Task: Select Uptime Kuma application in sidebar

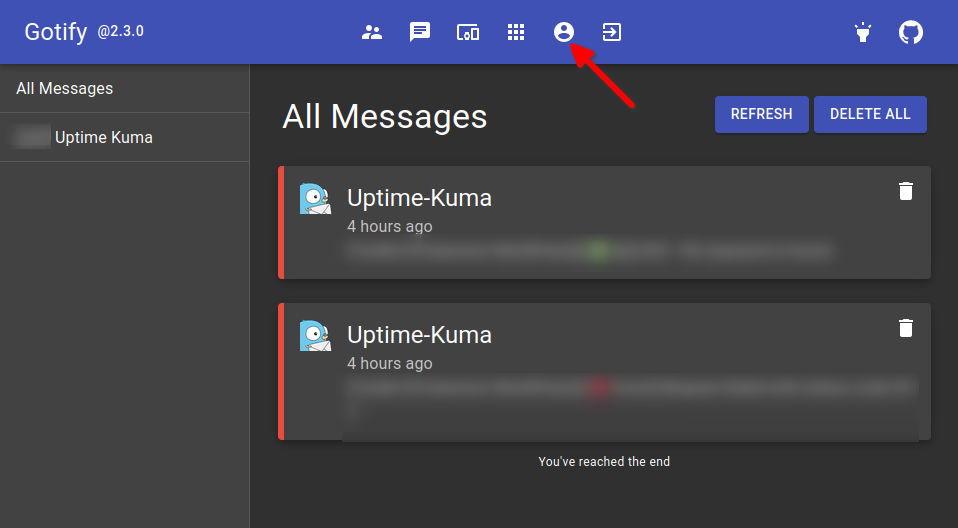Action: (125, 138)
